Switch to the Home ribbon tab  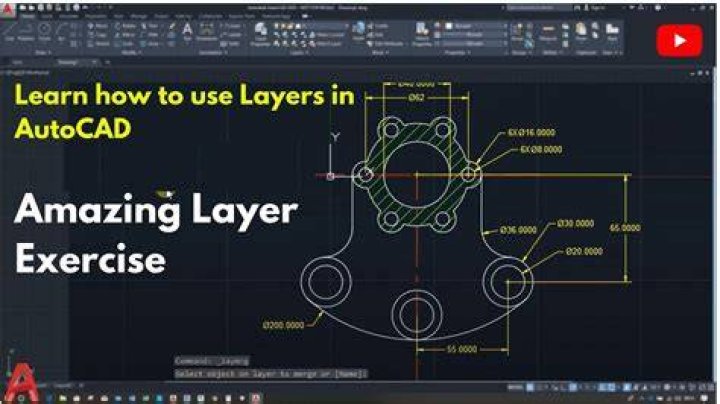pyautogui.click(x=28, y=17)
